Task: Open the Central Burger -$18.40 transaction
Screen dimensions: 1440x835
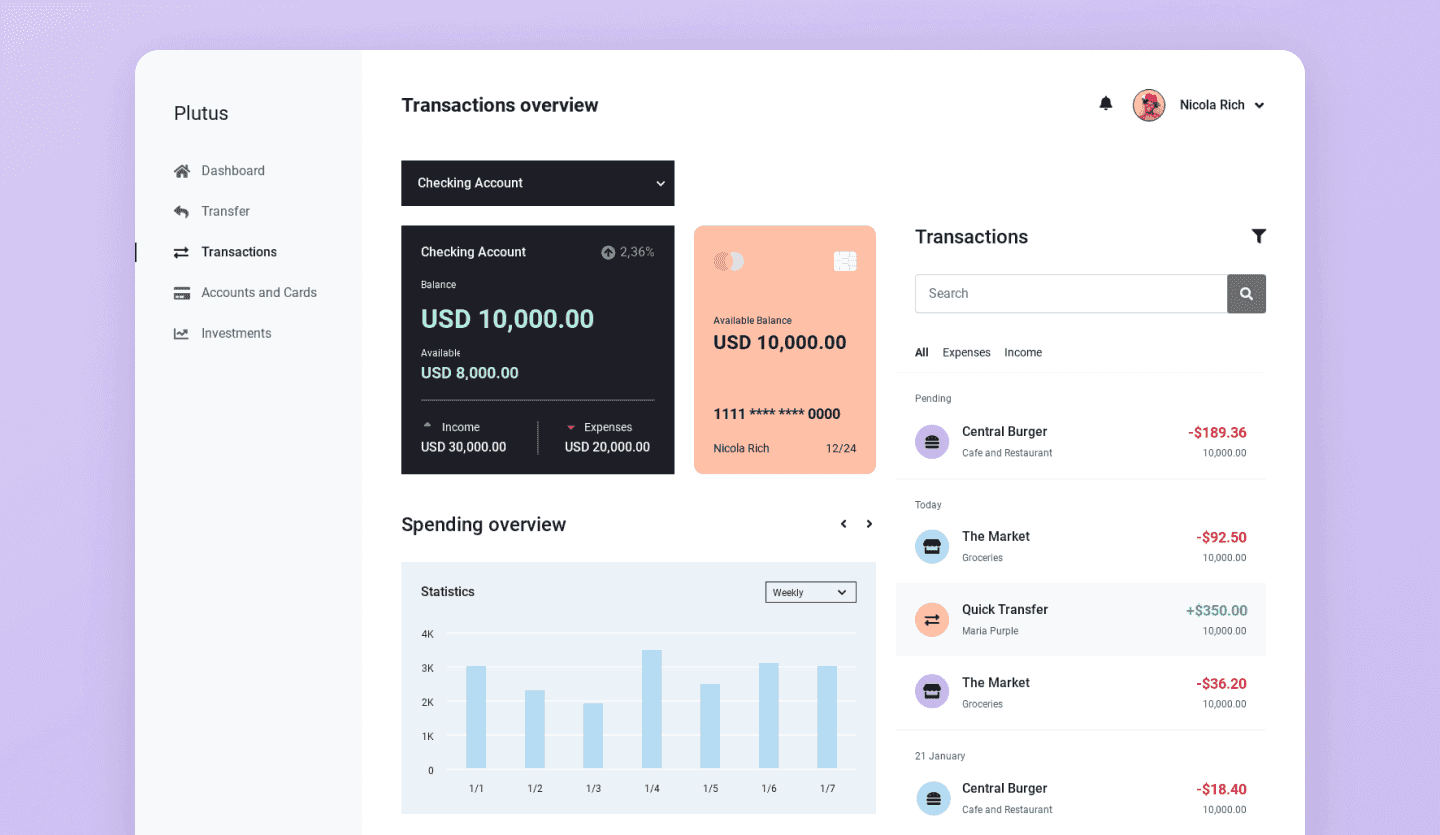Action: [x=1081, y=798]
